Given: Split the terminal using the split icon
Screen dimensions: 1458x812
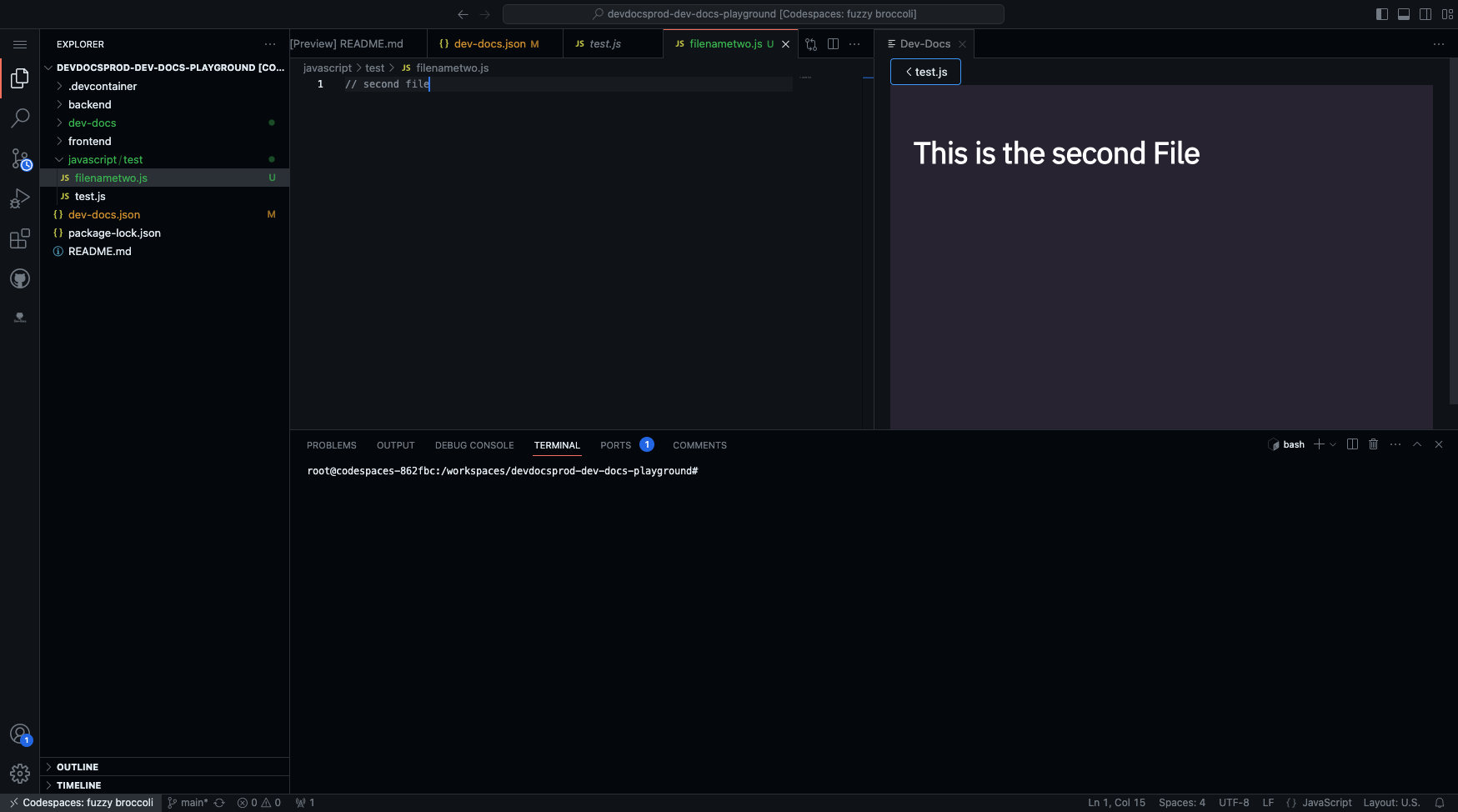Looking at the screenshot, I should pyautogui.click(x=1352, y=444).
